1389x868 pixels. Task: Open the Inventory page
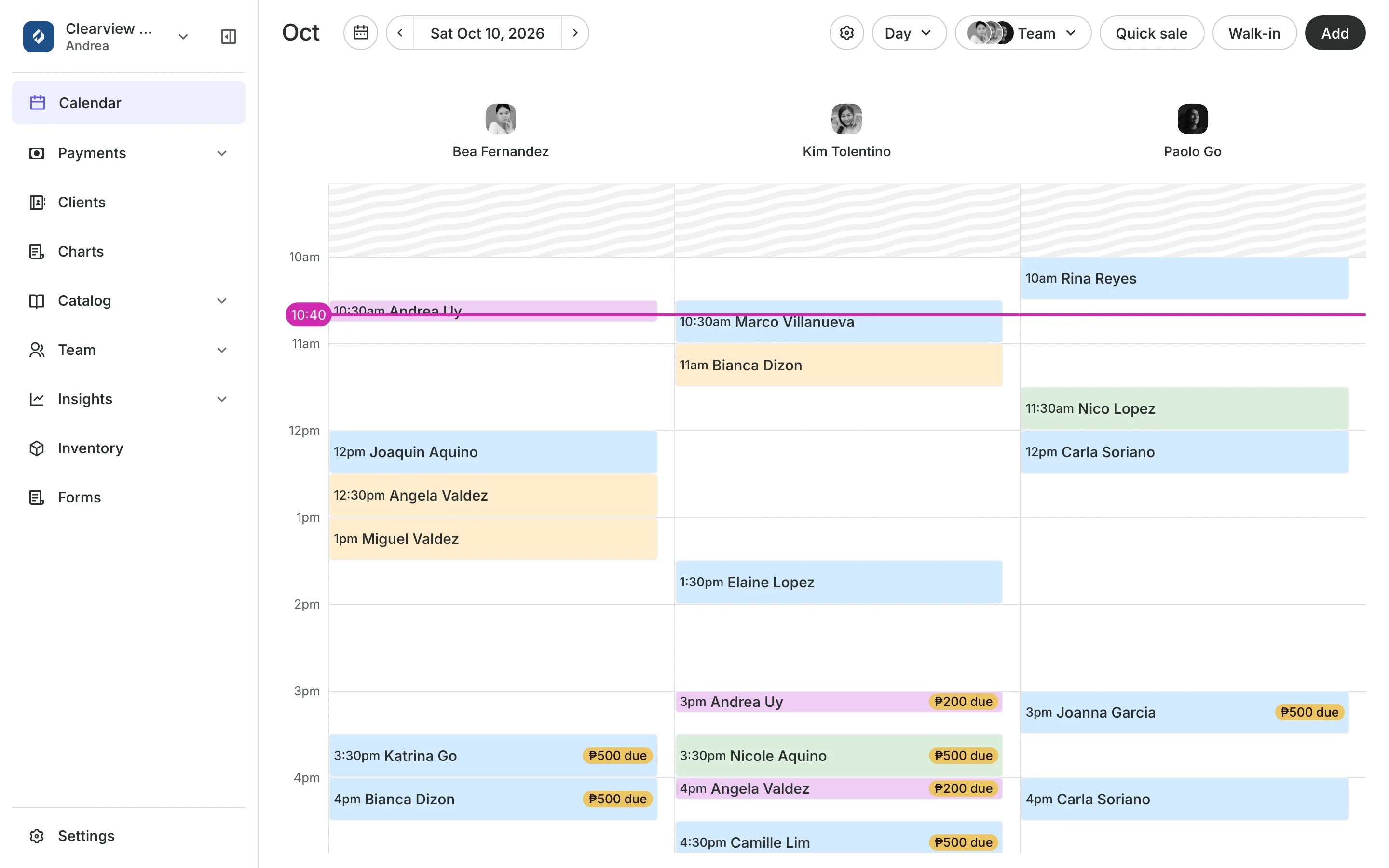129,448
